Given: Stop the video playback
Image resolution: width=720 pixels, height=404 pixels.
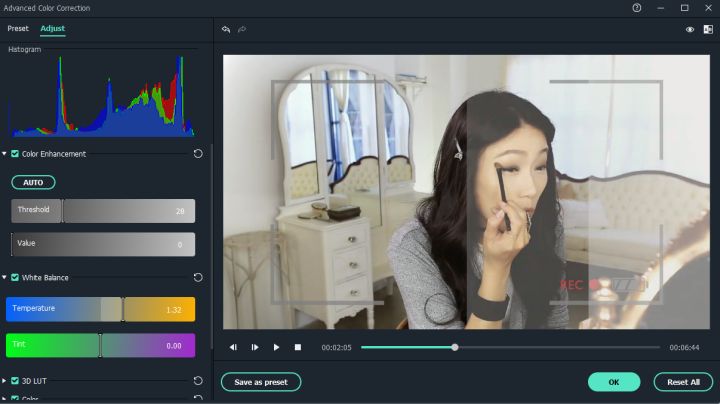Looking at the screenshot, I should tap(298, 347).
